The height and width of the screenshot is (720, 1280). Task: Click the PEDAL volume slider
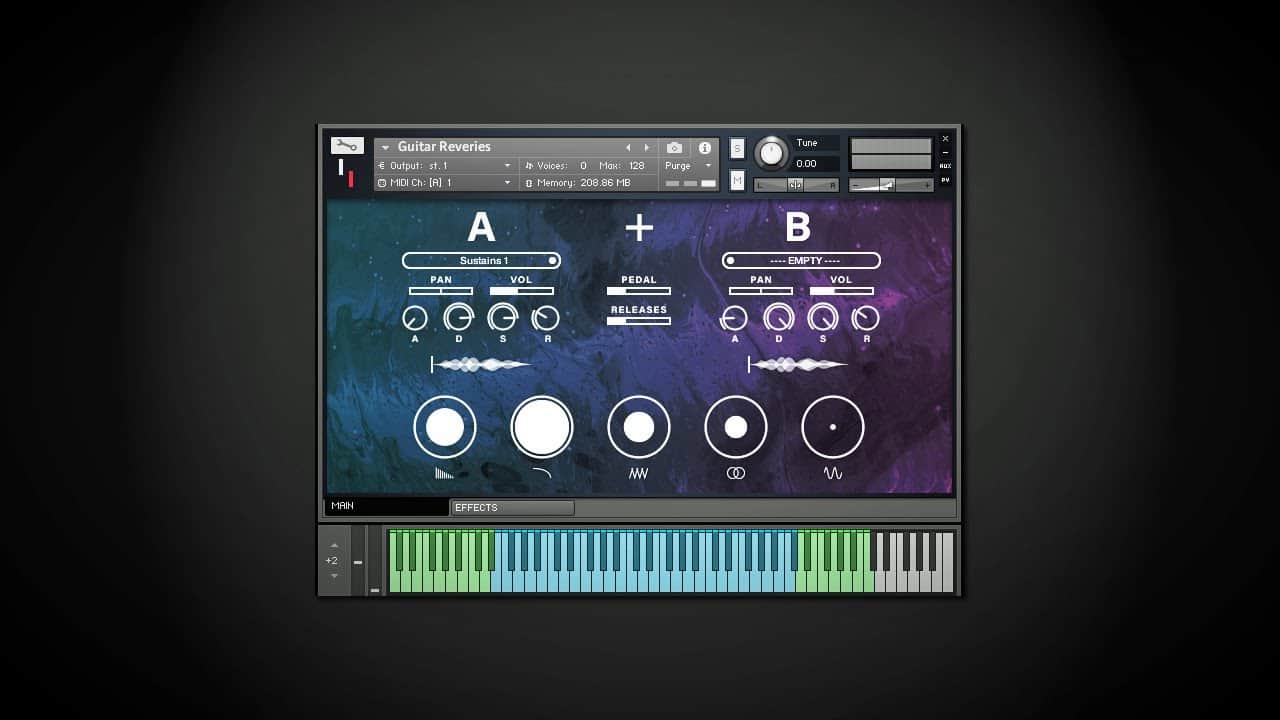click(x=639, y=291)
